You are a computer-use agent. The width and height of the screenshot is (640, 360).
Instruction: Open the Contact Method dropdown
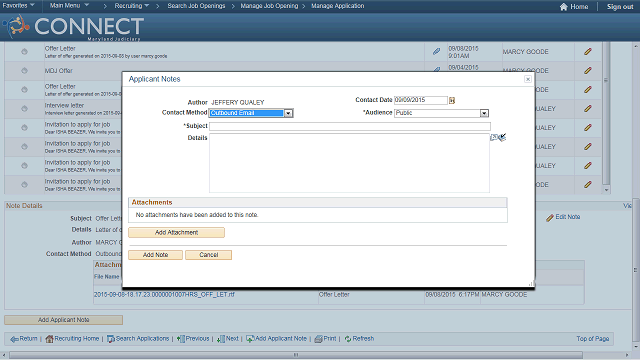288,113
